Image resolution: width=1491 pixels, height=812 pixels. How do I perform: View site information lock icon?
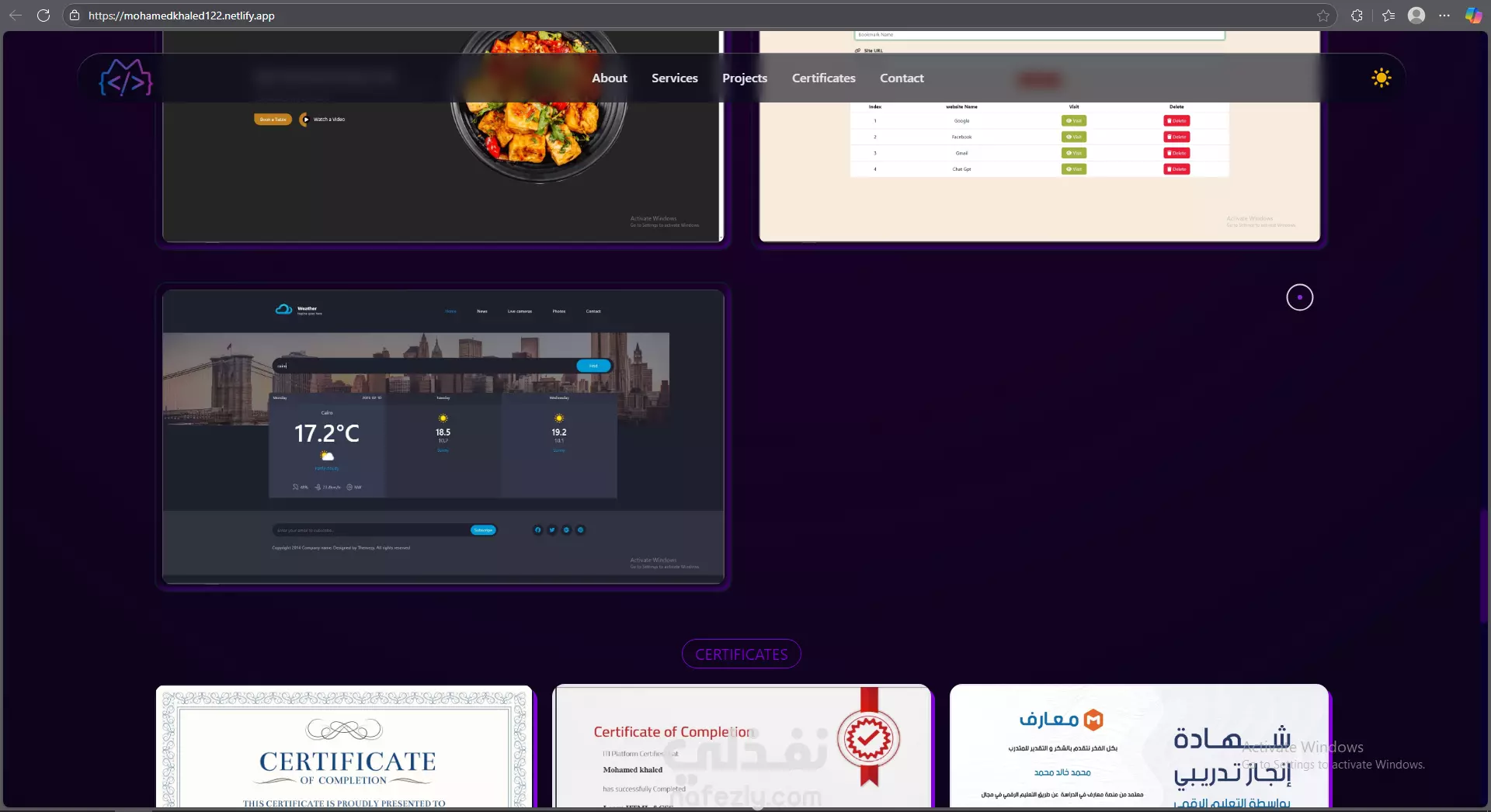coord(75,16)
